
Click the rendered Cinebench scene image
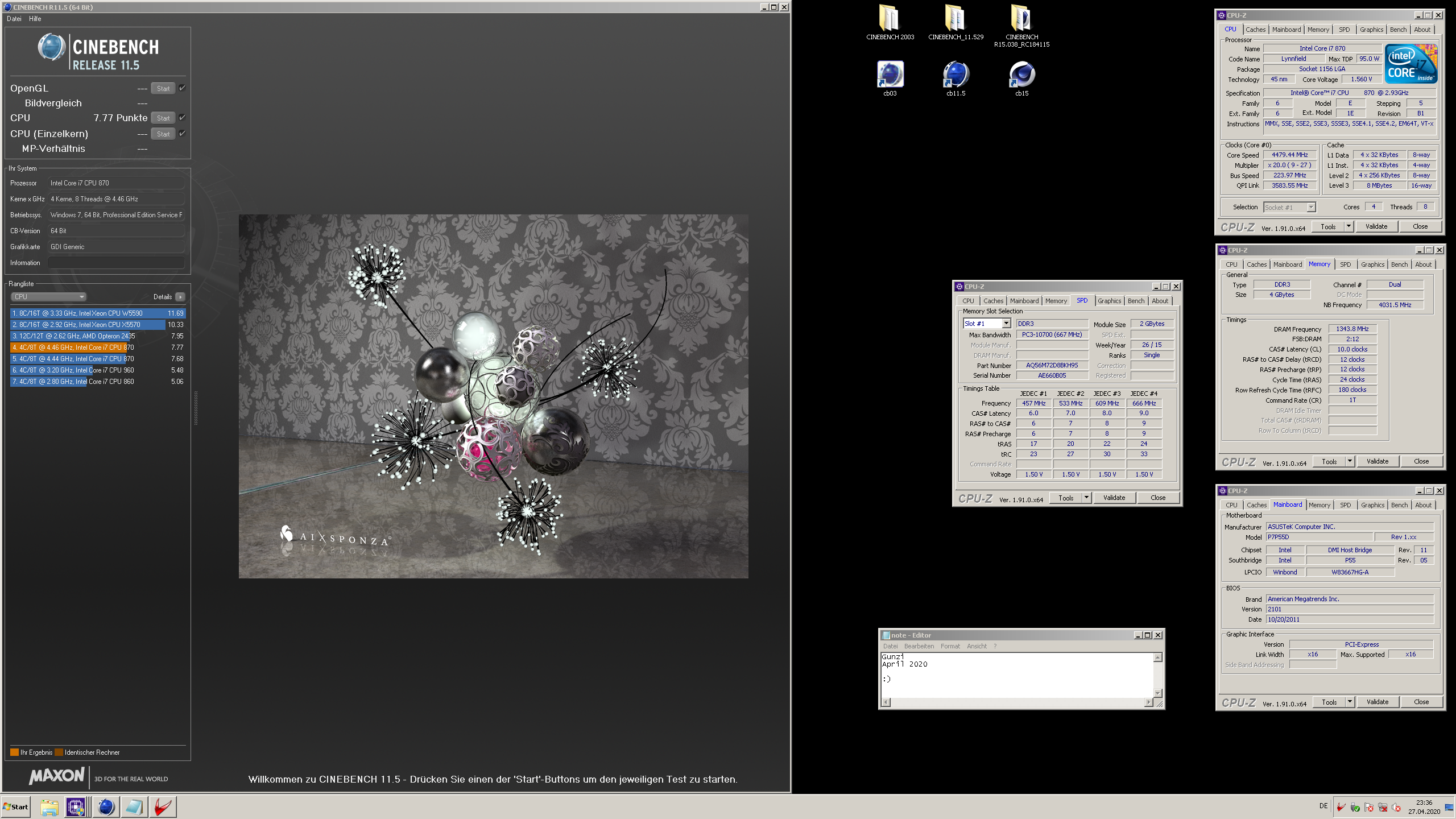(493, 396)
